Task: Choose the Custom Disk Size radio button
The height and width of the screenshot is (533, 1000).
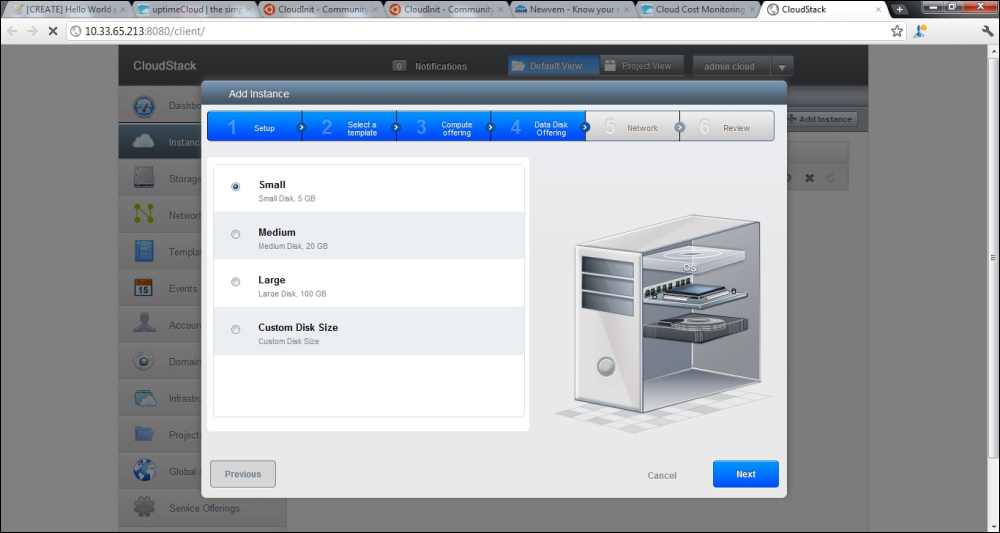Action: [236, 330]
